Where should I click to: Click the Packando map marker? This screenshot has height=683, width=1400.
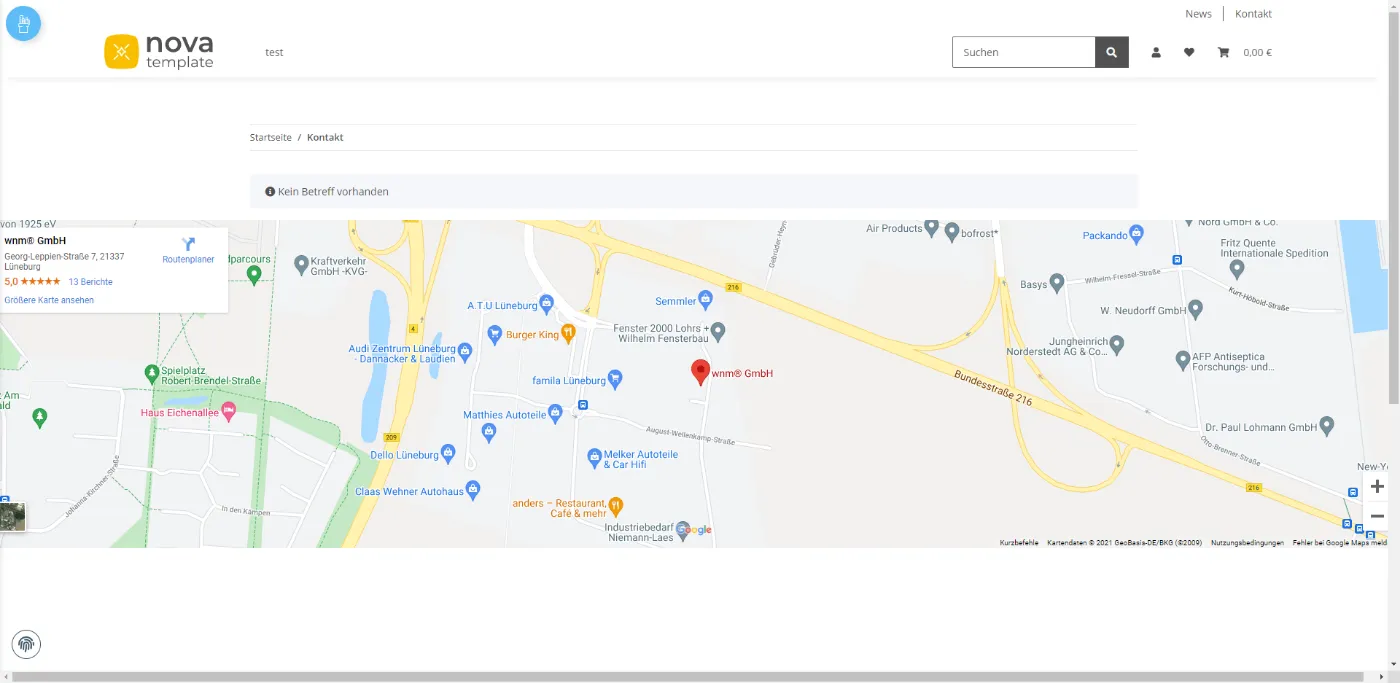[x=1137, y=234]
